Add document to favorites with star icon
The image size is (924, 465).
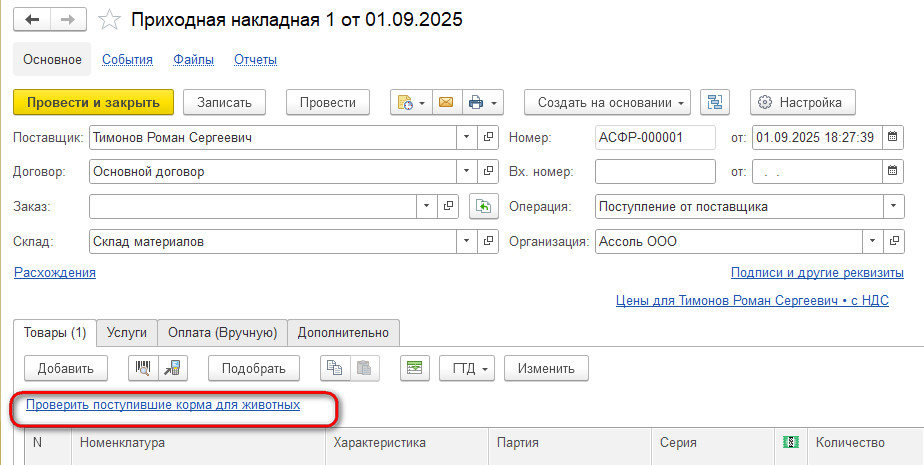point(109,20)
